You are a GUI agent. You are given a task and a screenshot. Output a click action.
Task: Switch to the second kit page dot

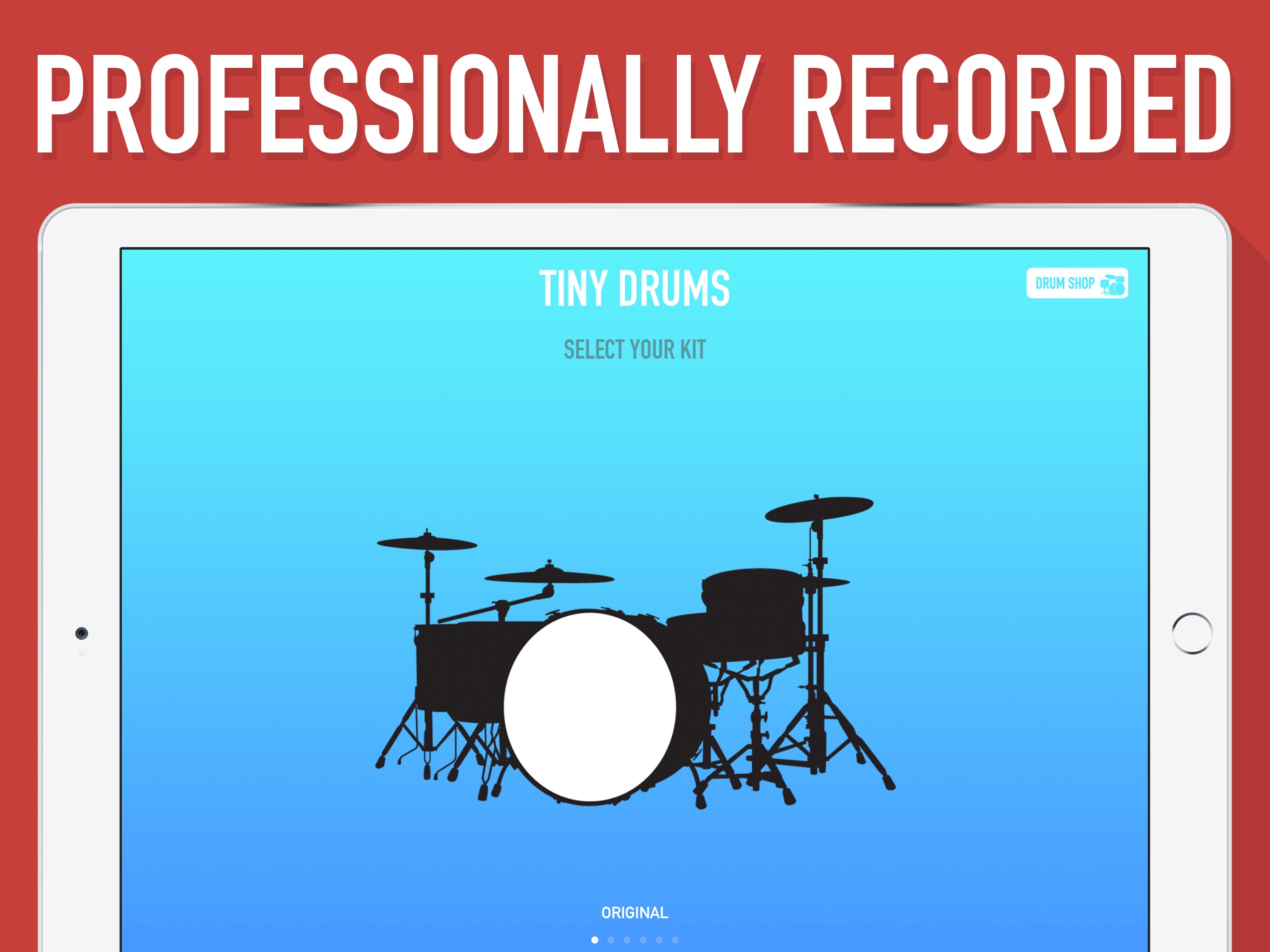click(611, 940)
